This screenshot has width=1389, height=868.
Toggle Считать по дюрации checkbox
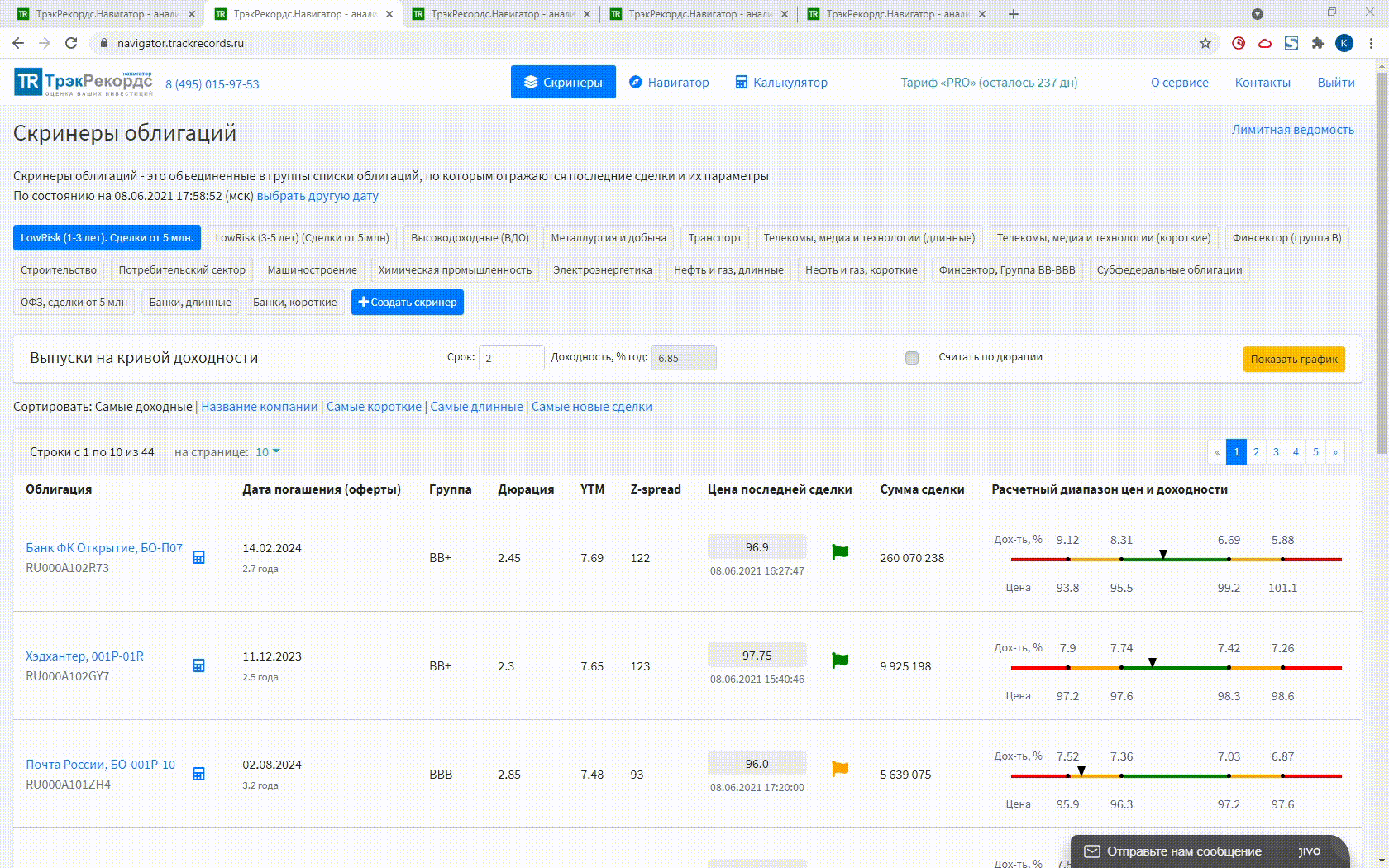(912, 358)
